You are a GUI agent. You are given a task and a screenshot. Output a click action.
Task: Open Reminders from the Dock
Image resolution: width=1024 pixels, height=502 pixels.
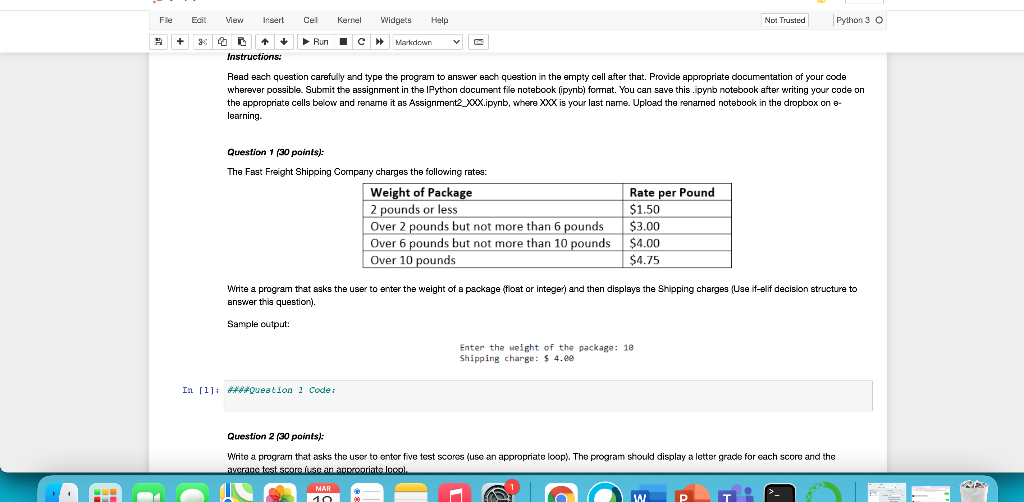367,492
